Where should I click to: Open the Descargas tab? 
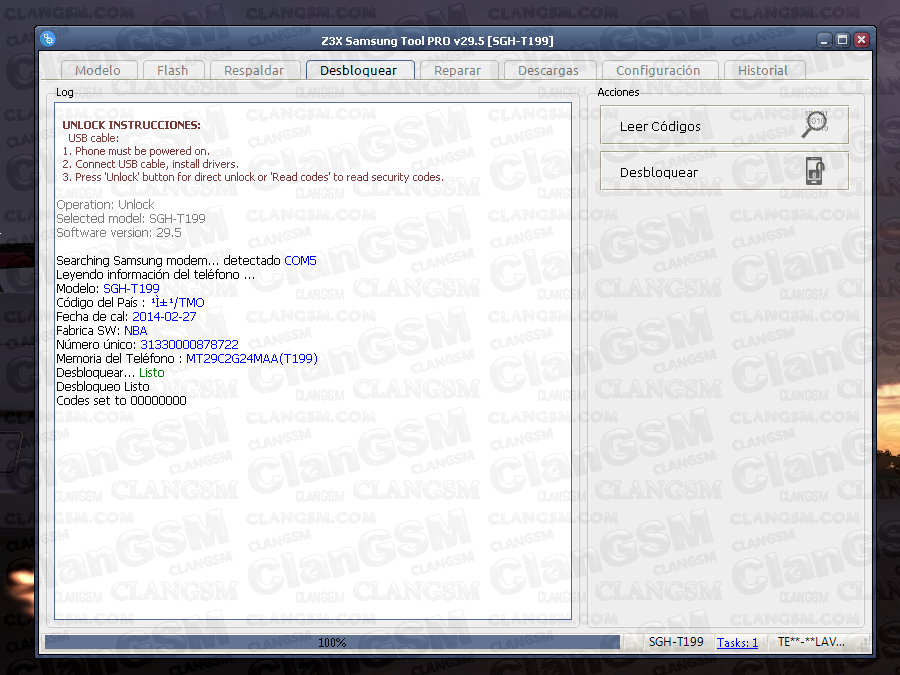549,71
